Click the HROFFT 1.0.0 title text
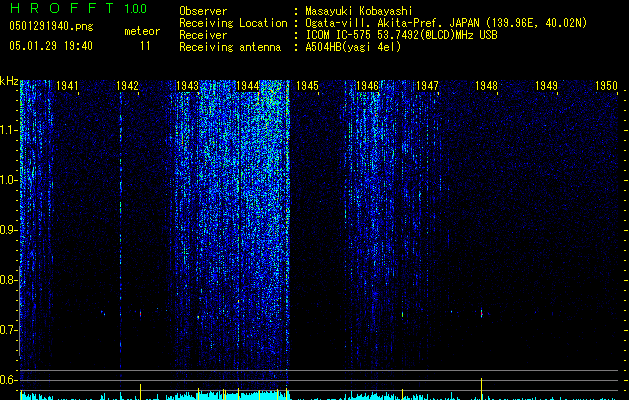The width and height of the screenshot is (629, 400). 78,8
